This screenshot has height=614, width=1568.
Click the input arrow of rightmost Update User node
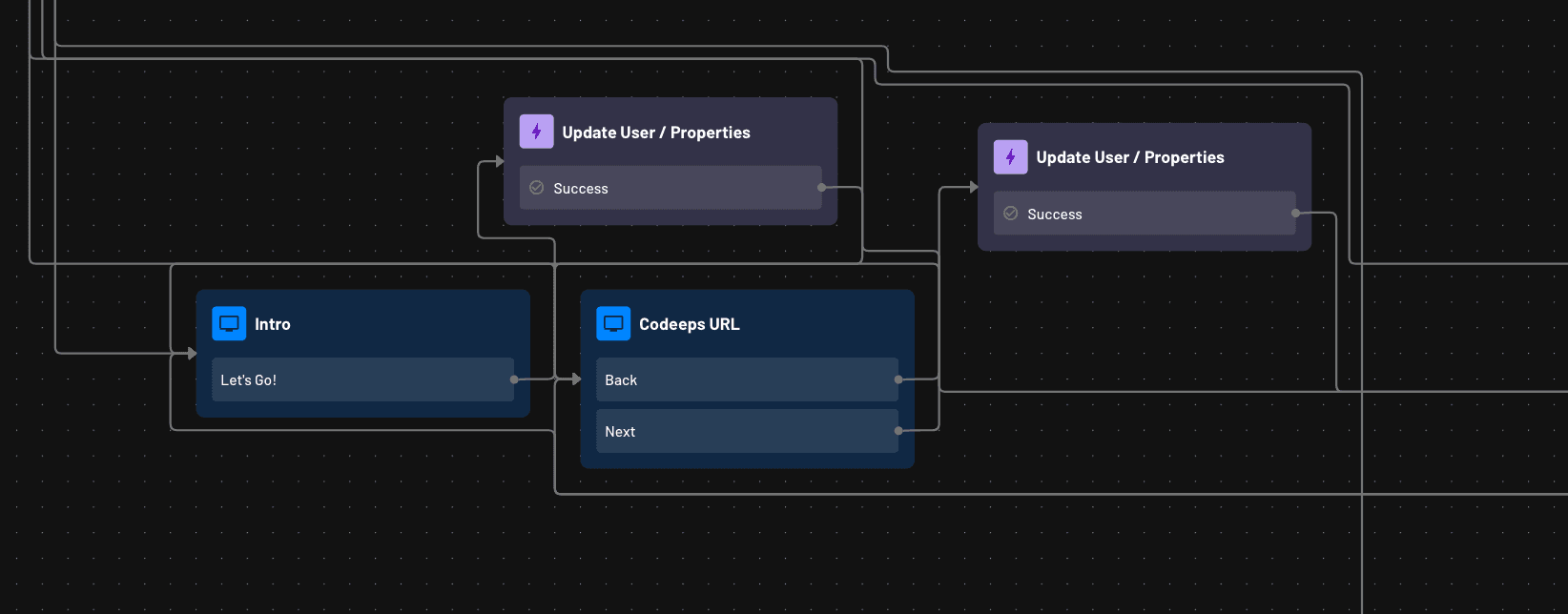[974, 188]
